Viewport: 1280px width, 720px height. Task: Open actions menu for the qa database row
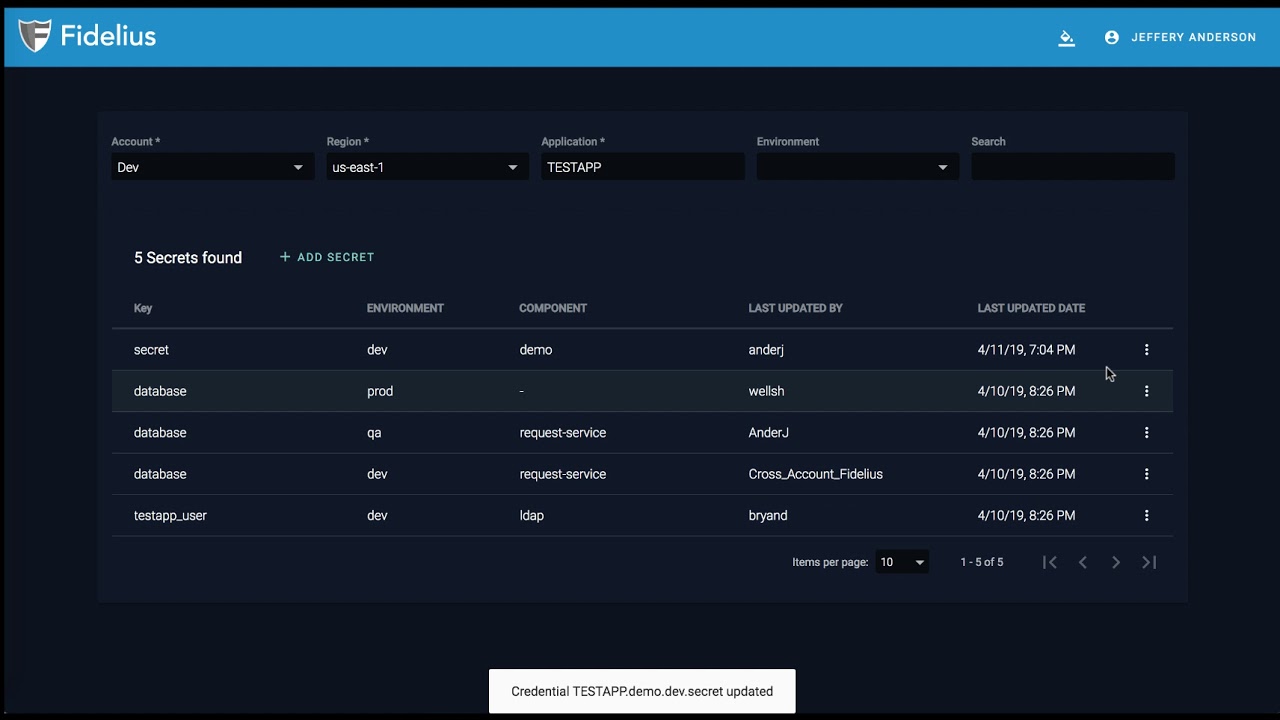point(1147,433)
